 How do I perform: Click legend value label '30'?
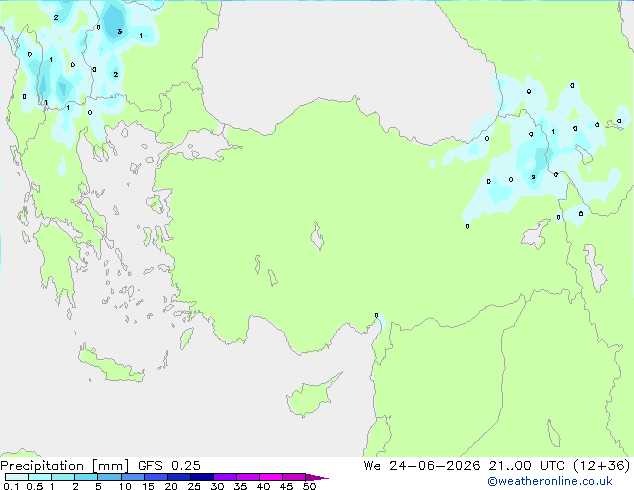coord(217,486)
